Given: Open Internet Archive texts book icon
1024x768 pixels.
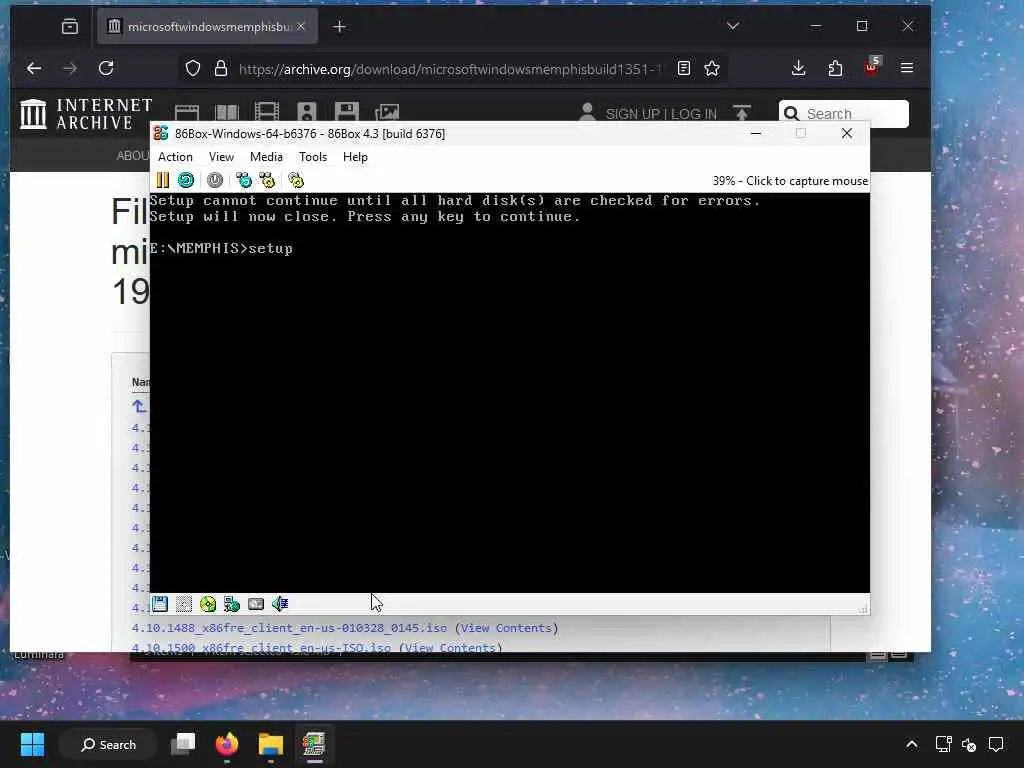Looking at the screenshot, I should pos(227,113).
